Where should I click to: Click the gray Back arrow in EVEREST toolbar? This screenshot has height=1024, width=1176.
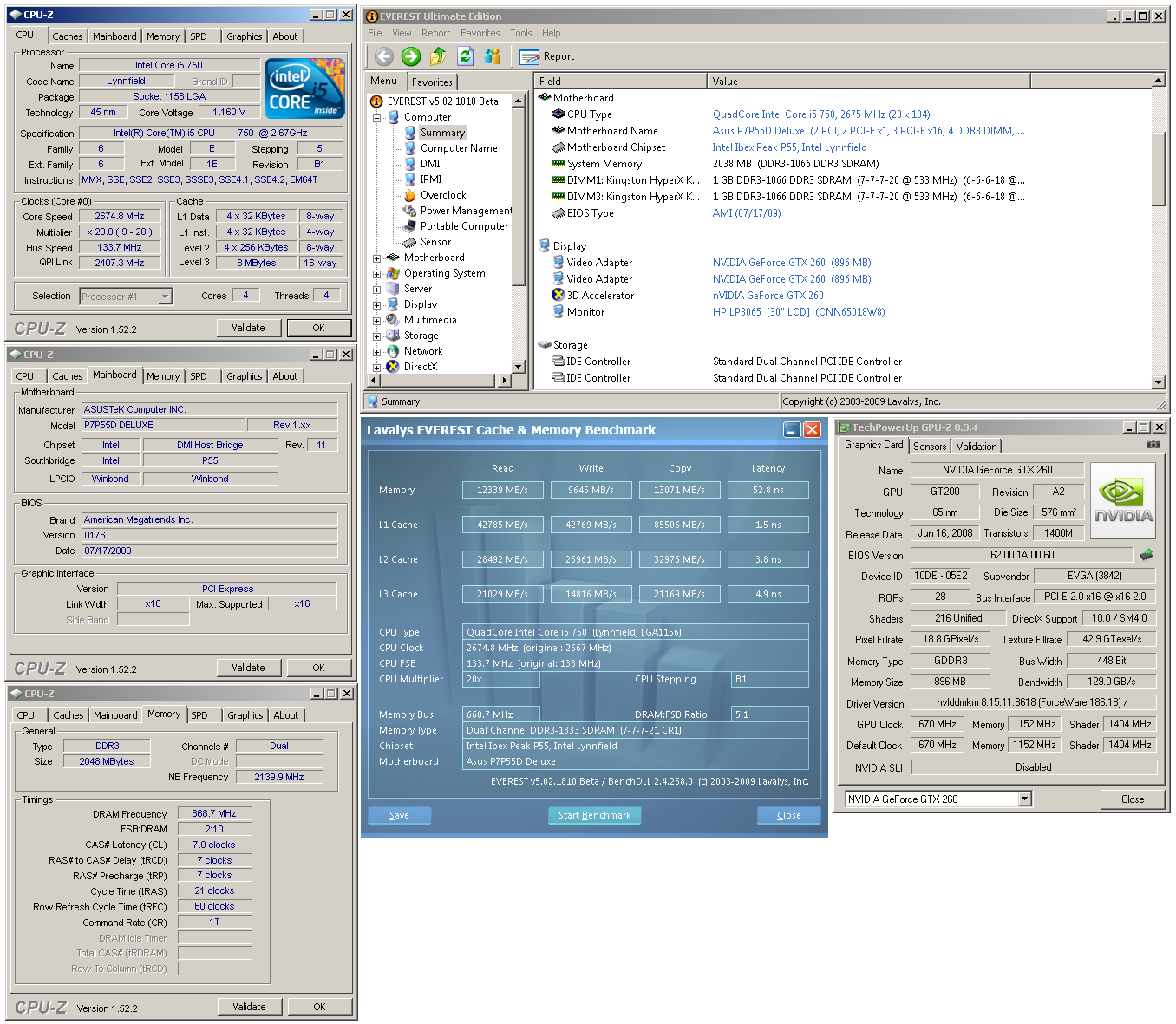(384, 56)
